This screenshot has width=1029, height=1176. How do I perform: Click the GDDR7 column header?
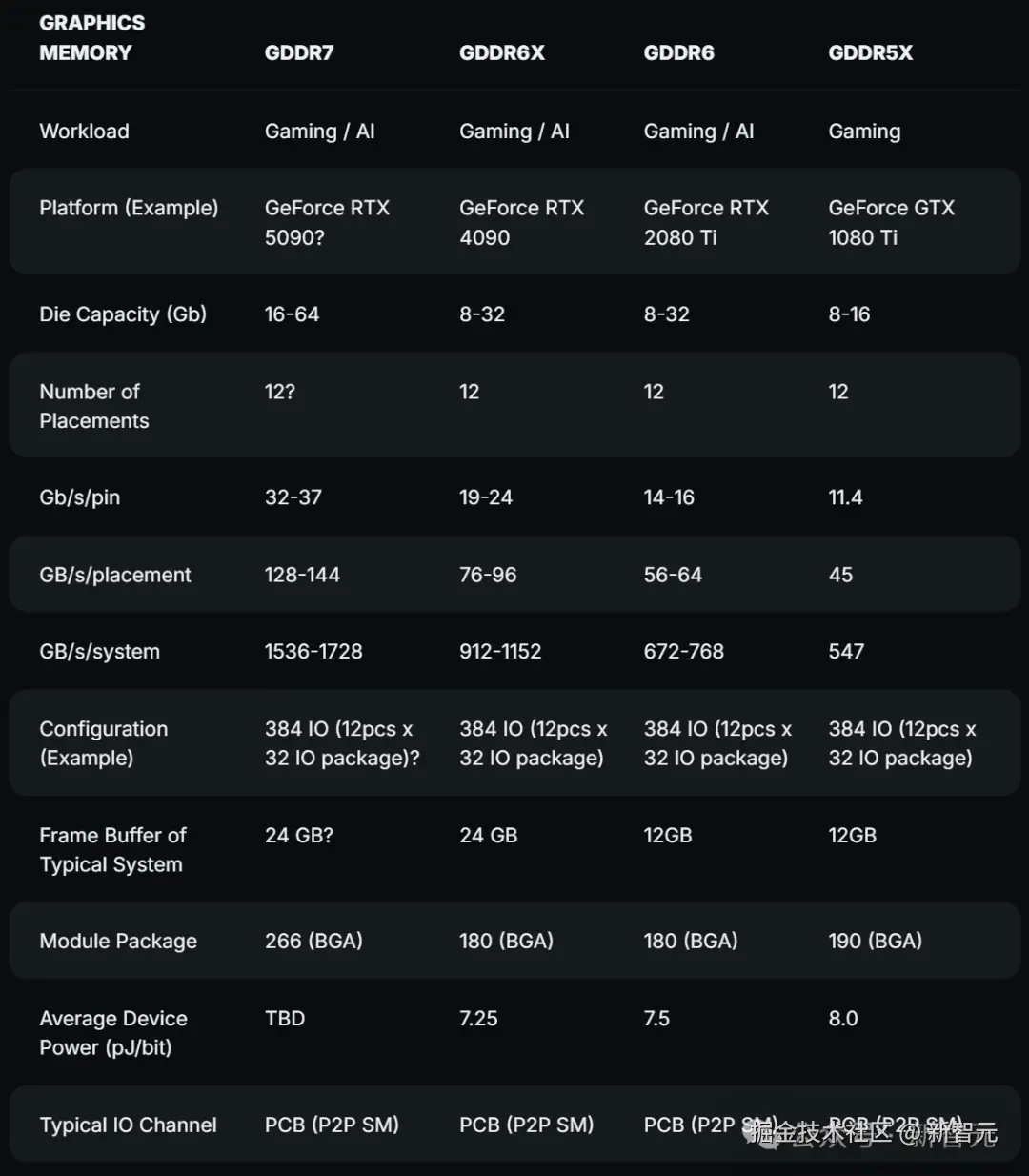pos(299,52)
